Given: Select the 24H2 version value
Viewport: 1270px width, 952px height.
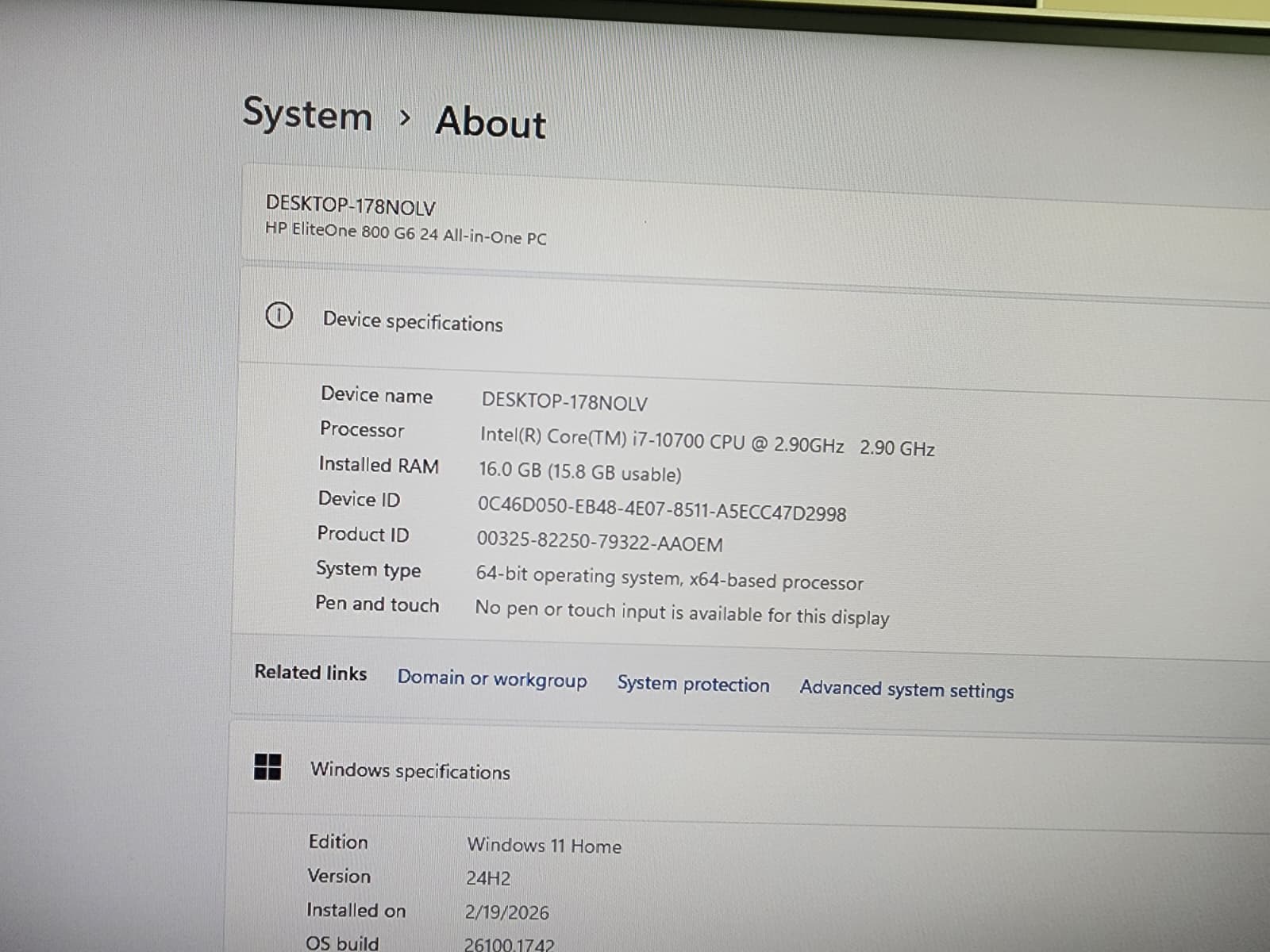Looking at the screenshot, I should tap(488, 878).
